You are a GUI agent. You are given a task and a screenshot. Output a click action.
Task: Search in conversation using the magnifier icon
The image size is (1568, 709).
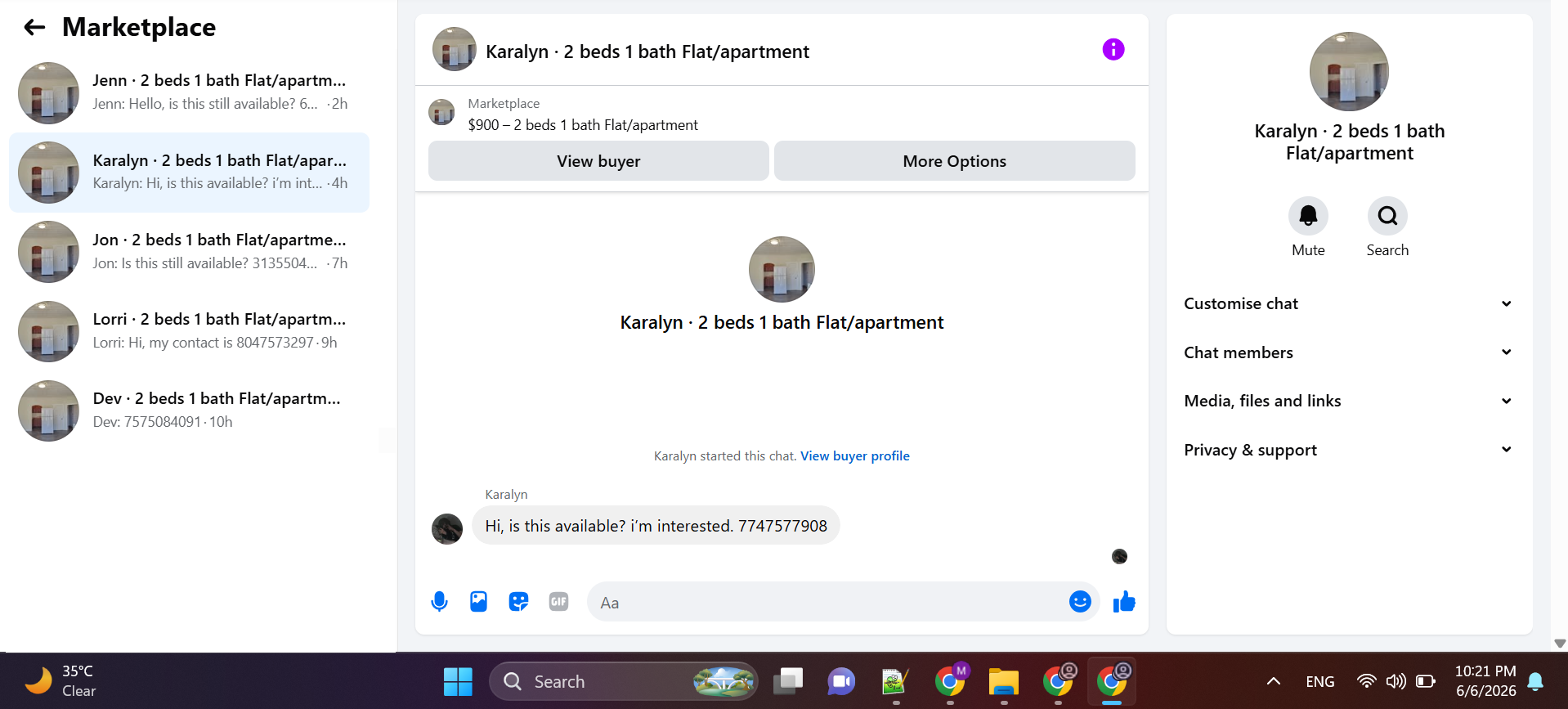click(1387, 216)
